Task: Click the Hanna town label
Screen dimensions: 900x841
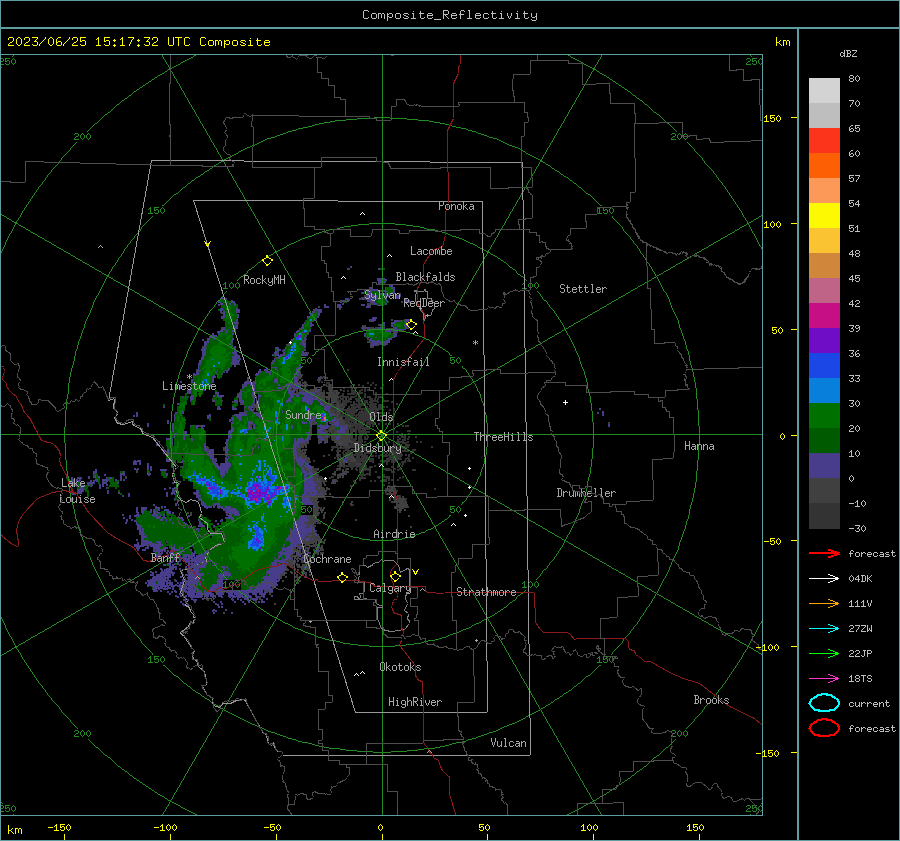Action: [699, 446]
